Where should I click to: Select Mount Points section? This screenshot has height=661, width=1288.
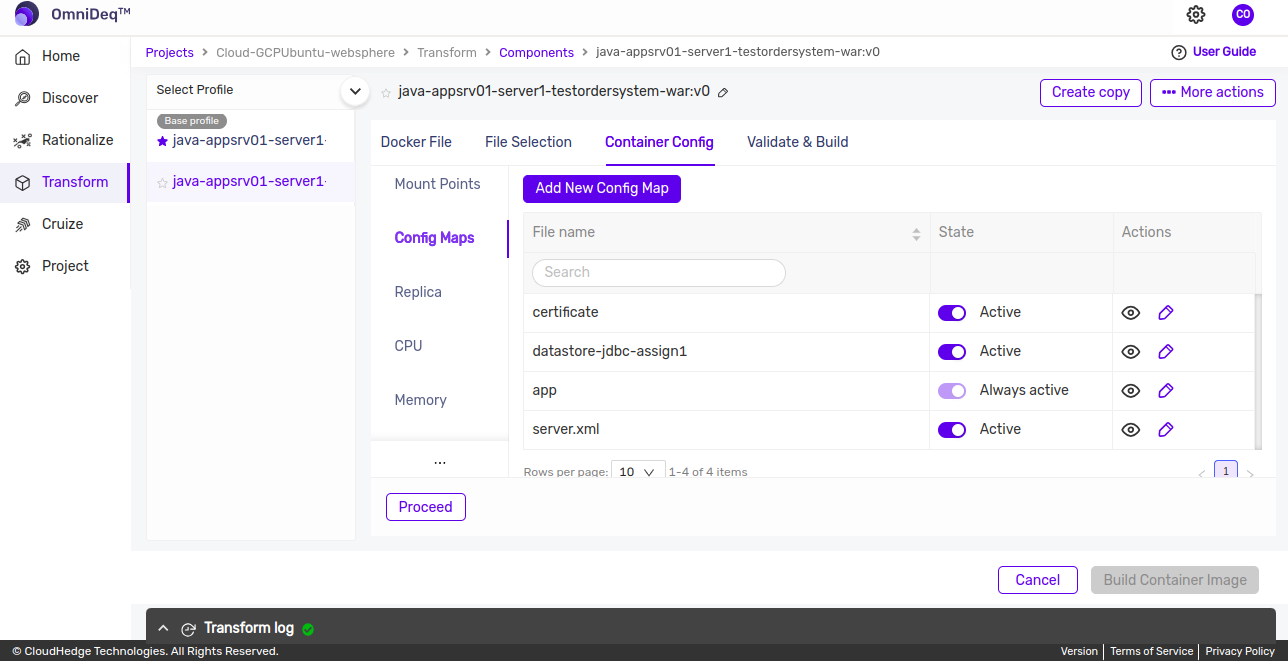coord(437,184)
